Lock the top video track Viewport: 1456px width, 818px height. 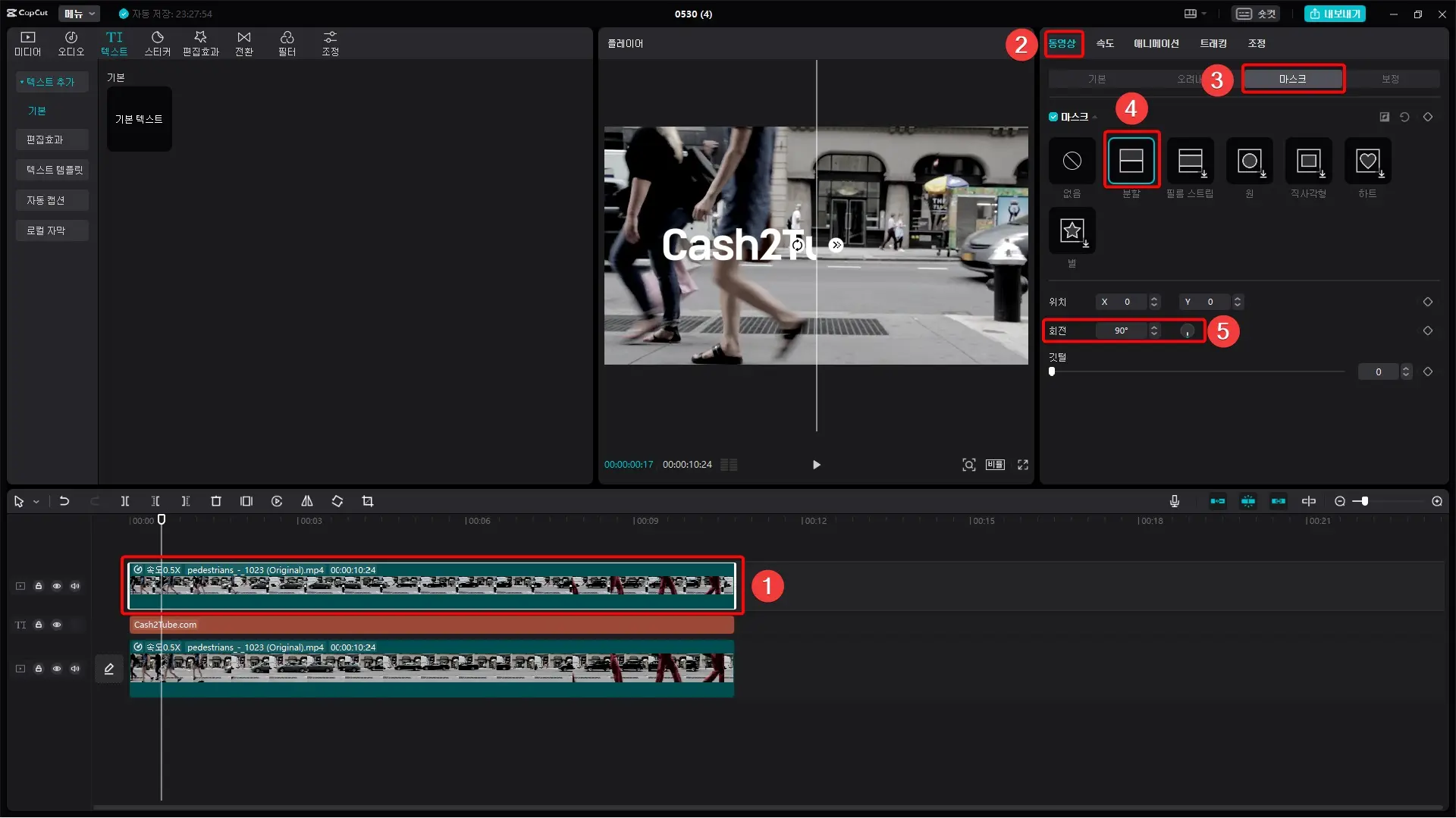pyautogui.click(x=39, y=586)
